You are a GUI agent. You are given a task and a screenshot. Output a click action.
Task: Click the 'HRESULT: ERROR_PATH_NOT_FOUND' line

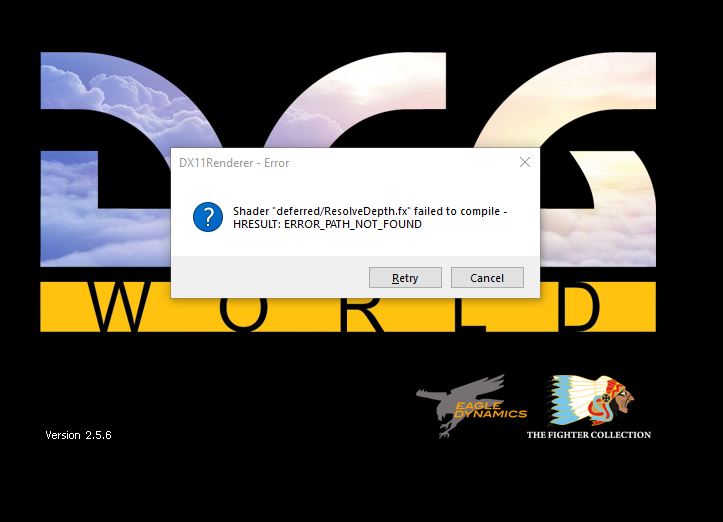(327, 224)
